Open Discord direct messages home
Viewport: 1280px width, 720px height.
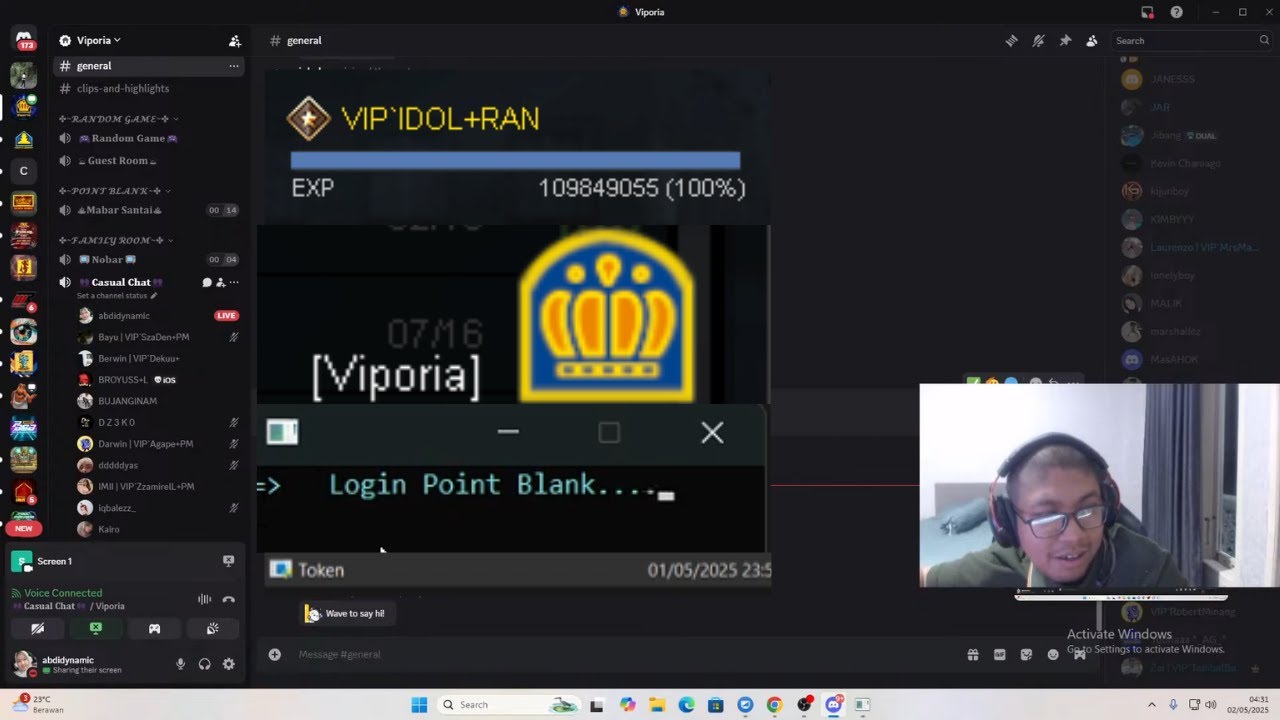[24, 40]
